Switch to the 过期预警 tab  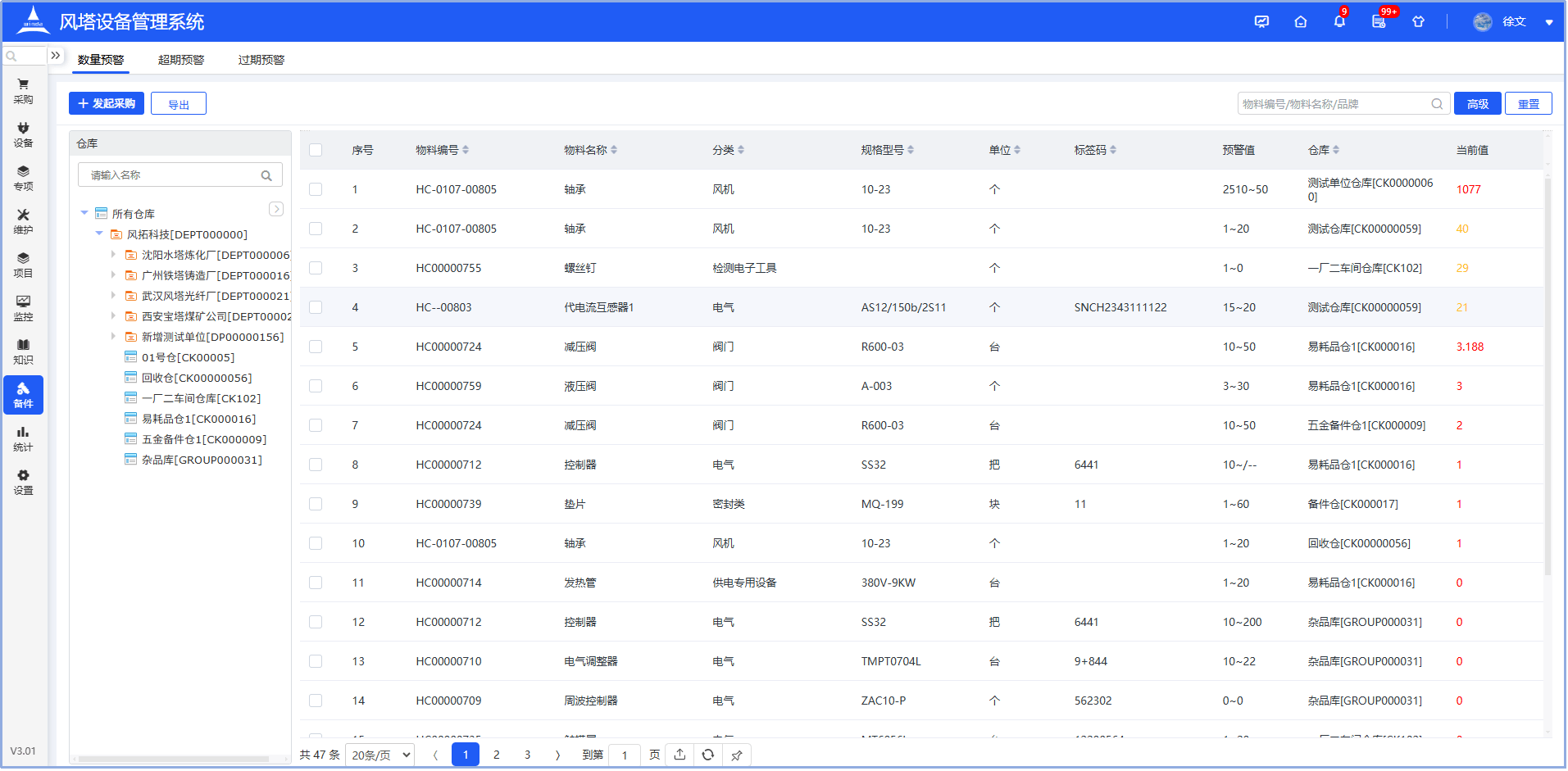(x=261, y=60)
